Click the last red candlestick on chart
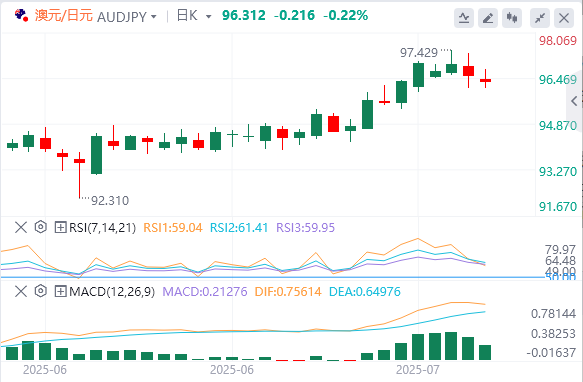 point(486,80)
